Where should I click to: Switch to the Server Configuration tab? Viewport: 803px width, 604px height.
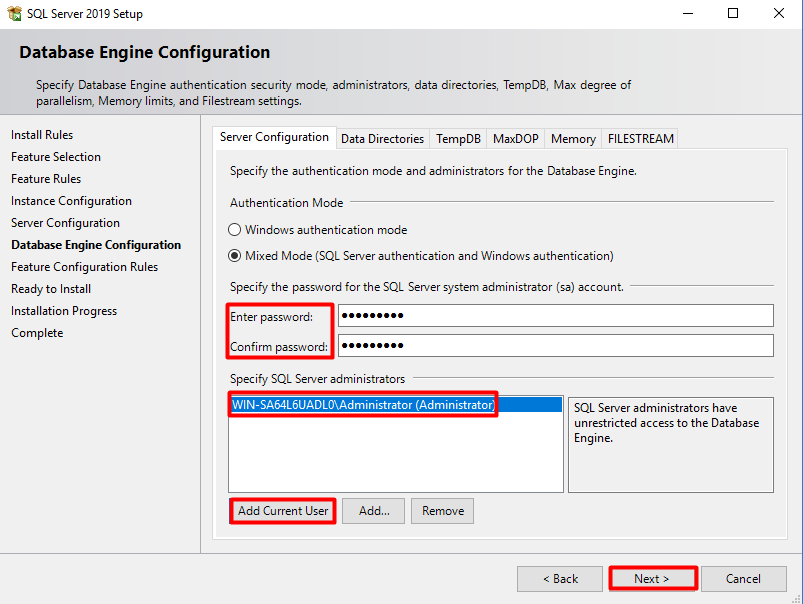274,137
